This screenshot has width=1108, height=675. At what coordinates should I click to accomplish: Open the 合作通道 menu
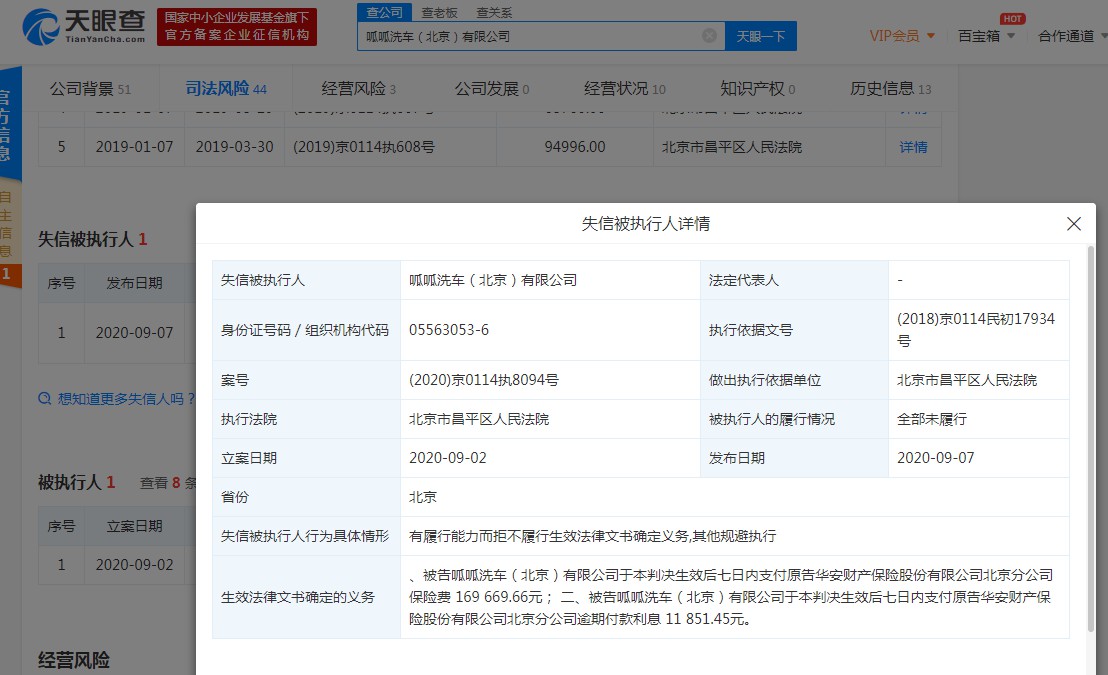1072,36
